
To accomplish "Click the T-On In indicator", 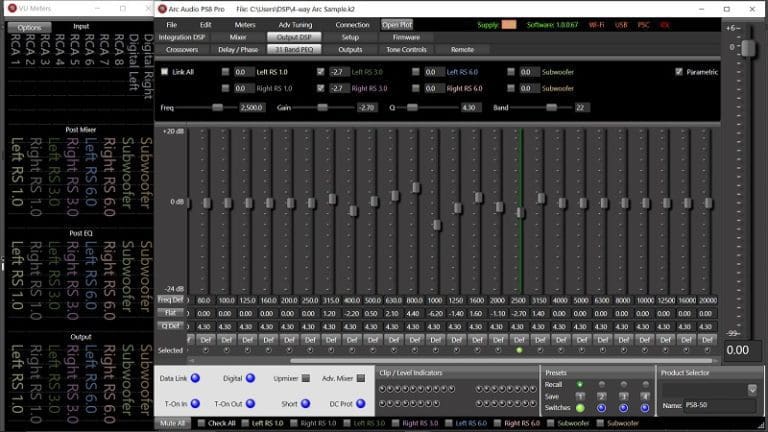I will pyautogui.click(x=195, y=403).
